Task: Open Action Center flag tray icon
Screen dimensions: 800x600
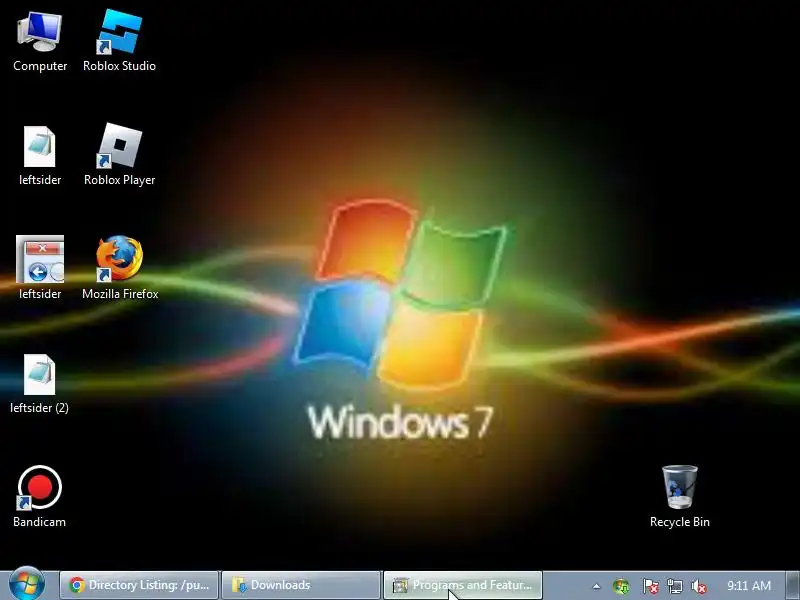Action: [650, 586]
